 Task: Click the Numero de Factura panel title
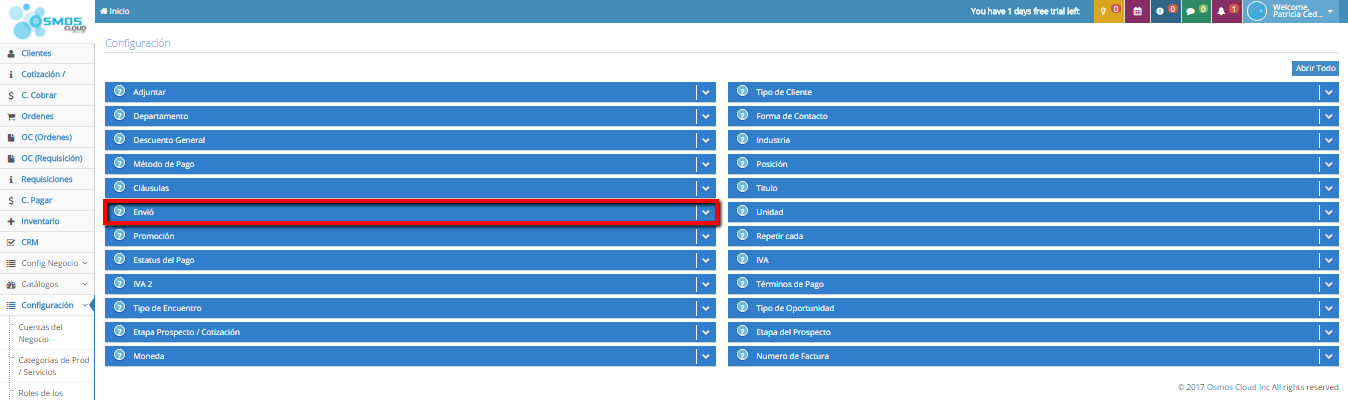792,356
